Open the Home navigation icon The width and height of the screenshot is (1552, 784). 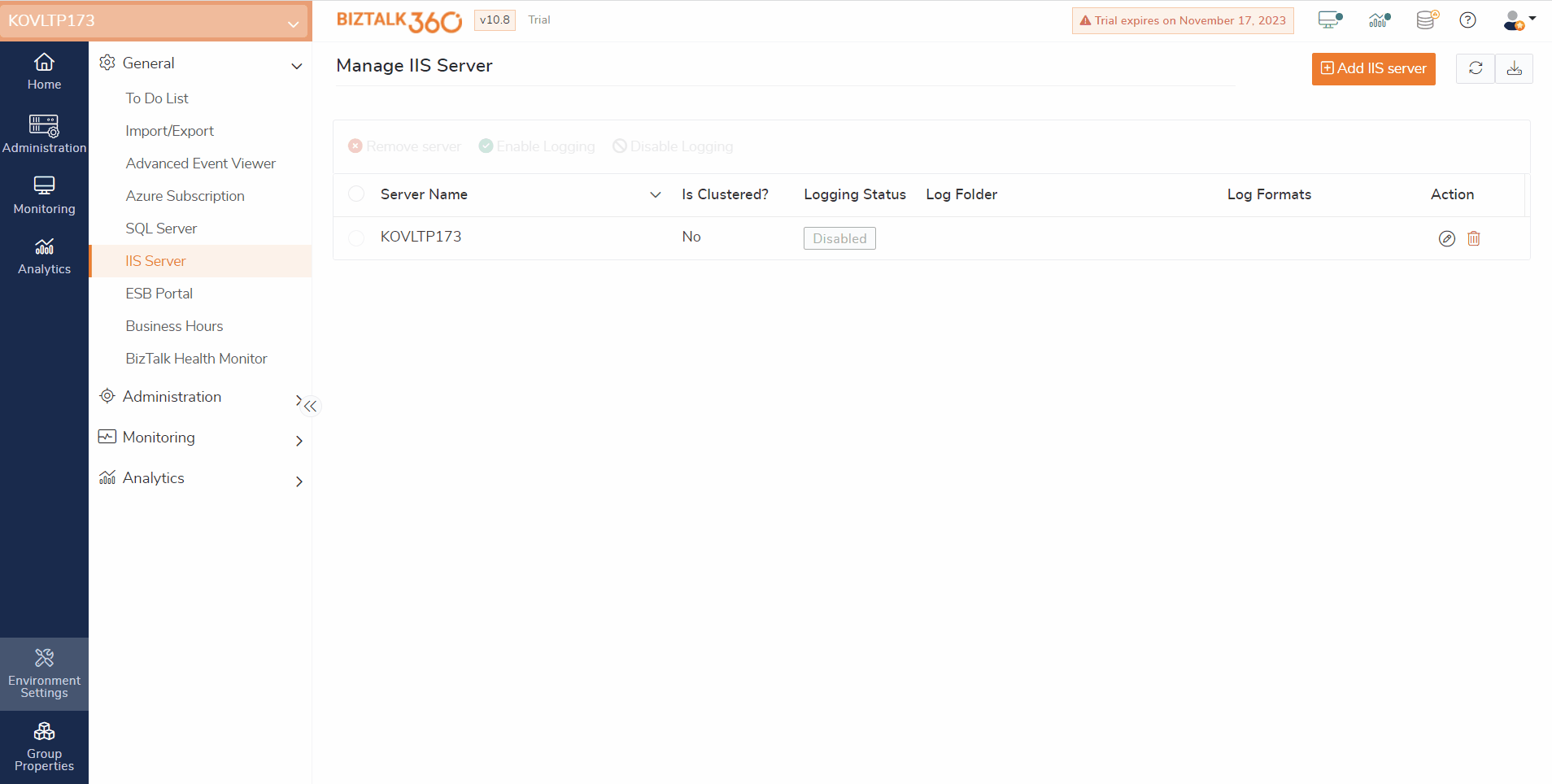[44, 72]
